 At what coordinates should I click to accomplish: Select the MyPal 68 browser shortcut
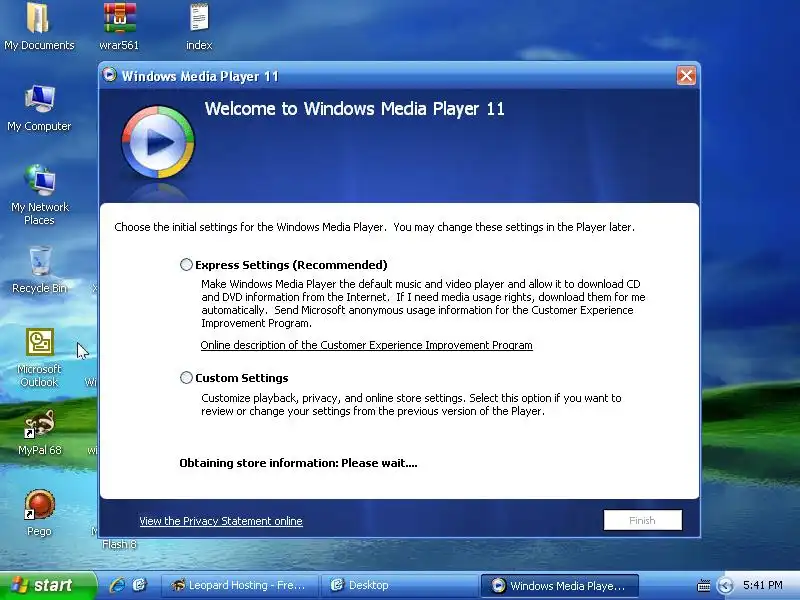click(39, 433)
